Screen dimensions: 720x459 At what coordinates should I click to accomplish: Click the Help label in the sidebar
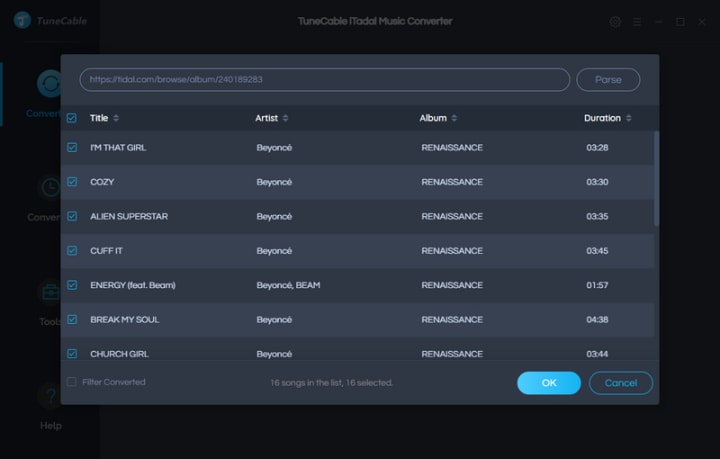coord(51,425)
